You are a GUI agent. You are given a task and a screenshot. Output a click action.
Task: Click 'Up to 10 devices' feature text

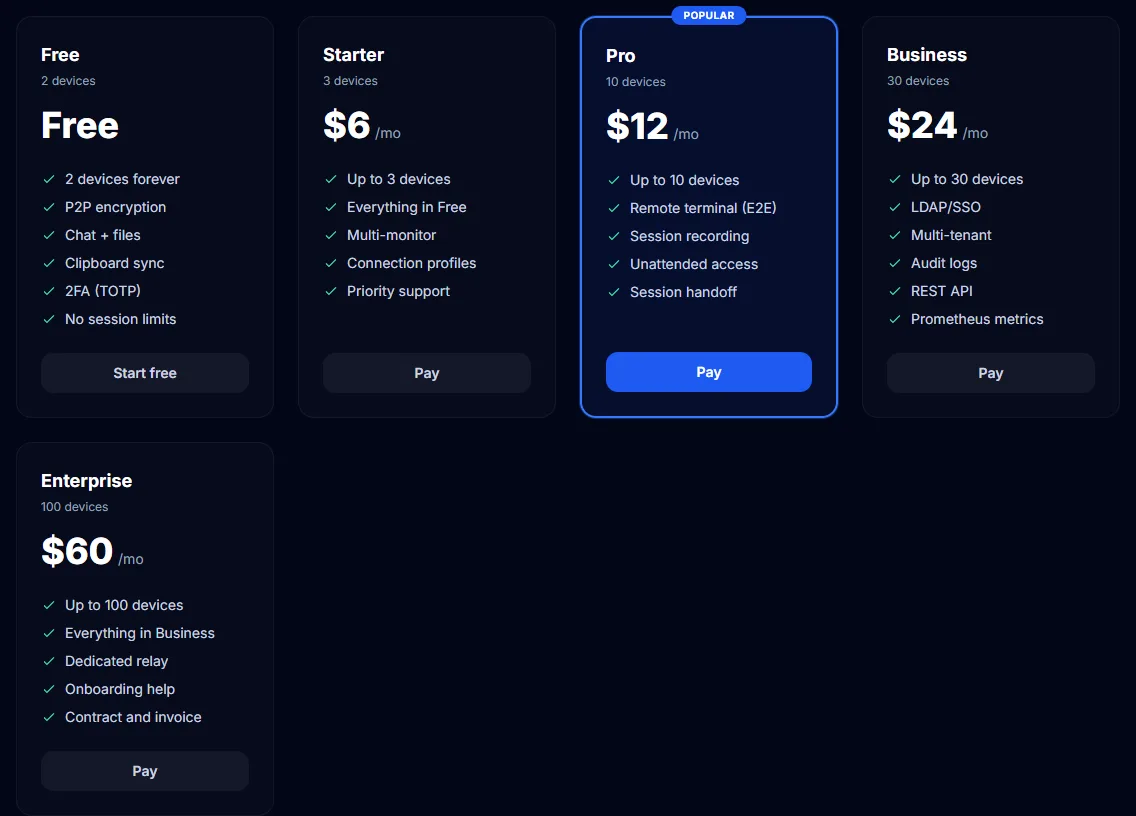tap(685, 180)
